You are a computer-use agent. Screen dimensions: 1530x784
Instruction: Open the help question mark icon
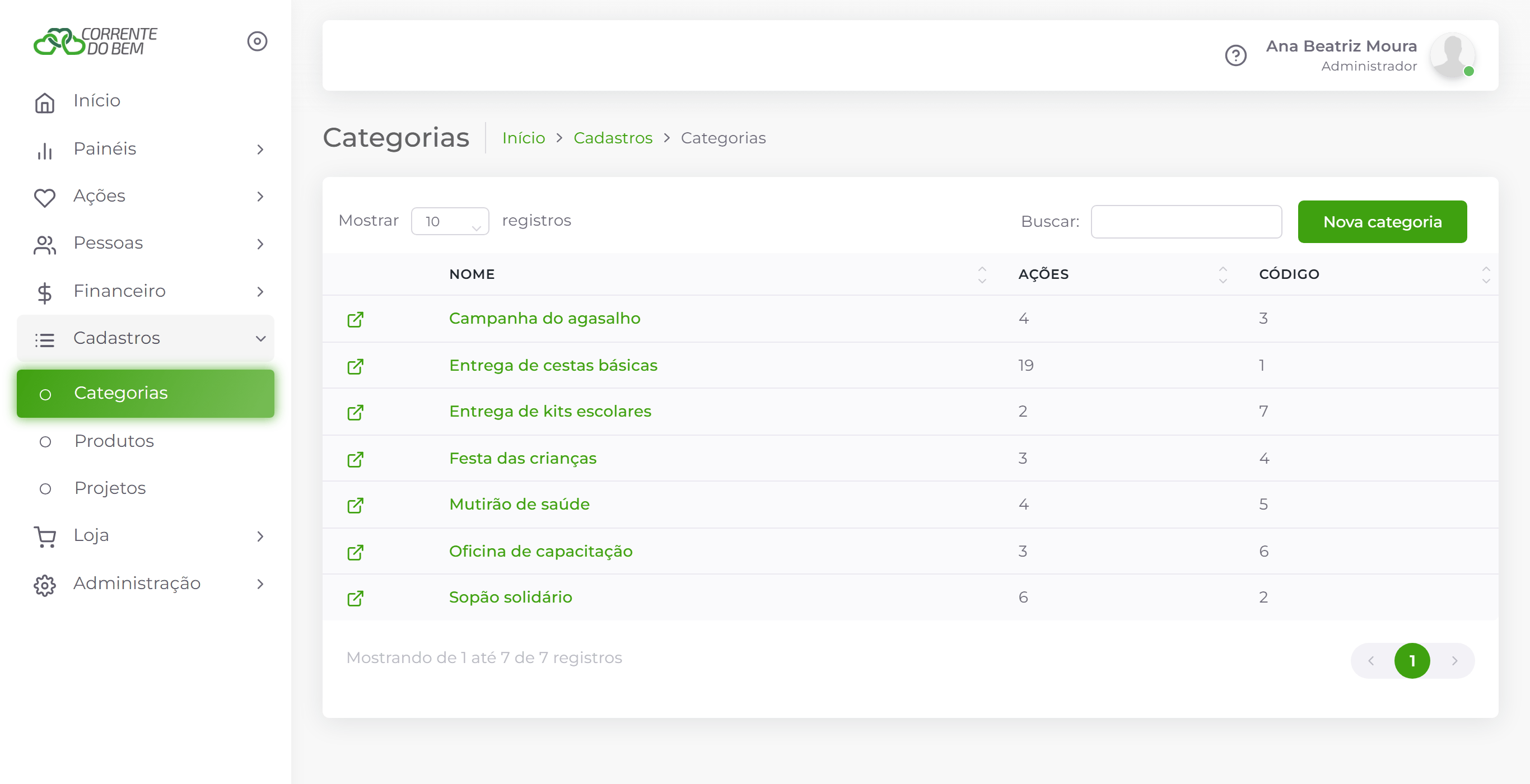[1235, 55]
